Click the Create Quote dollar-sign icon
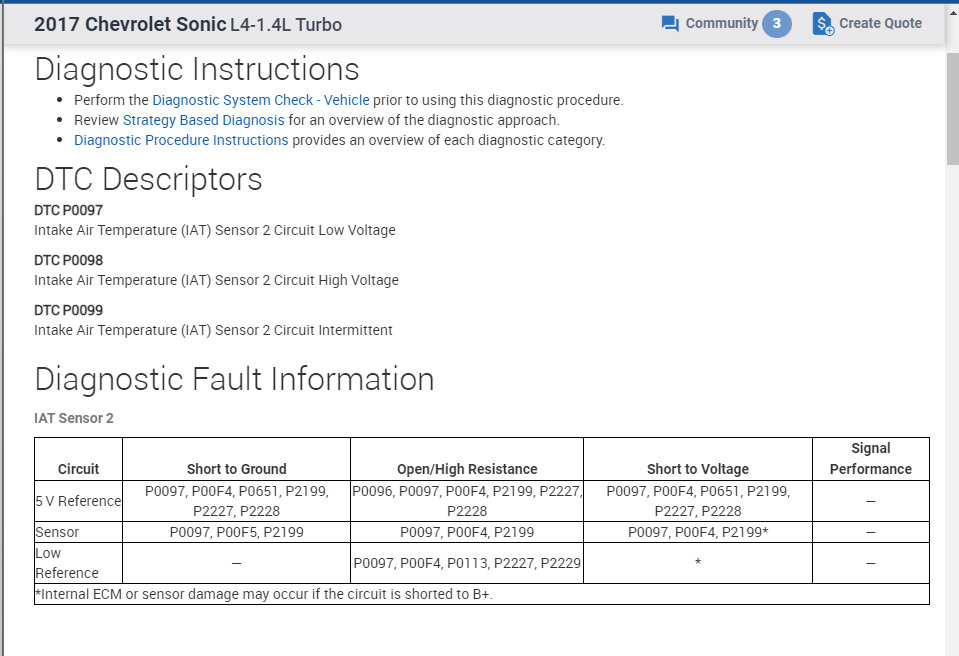This screenshot has width=959, height=656. click(823, 23)
